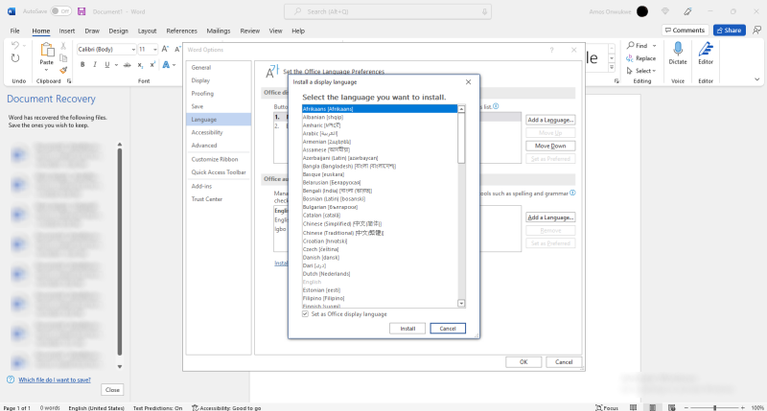
Task: Click the person icon beside Share
Action: click(x=757, y=30)
